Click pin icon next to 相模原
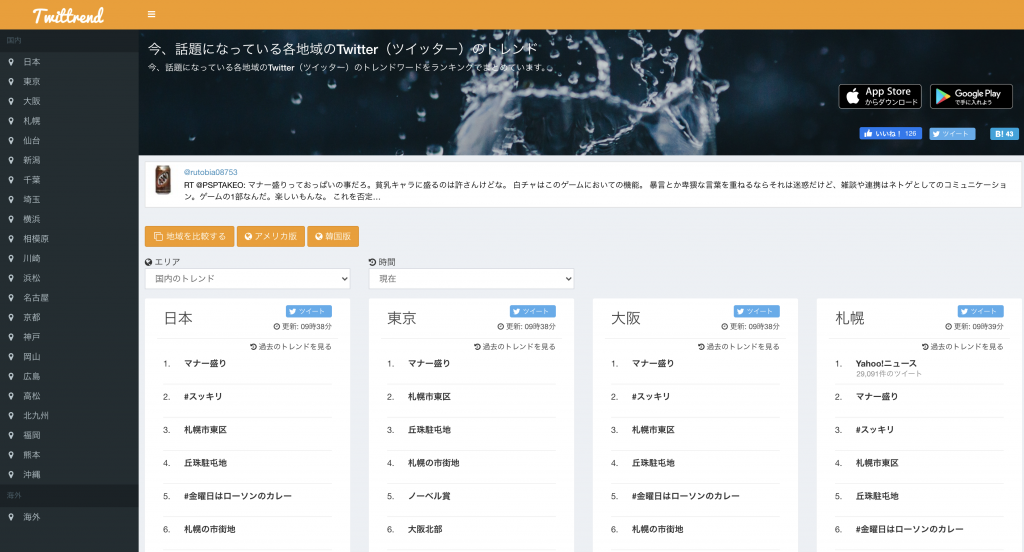 coord(11,238)
